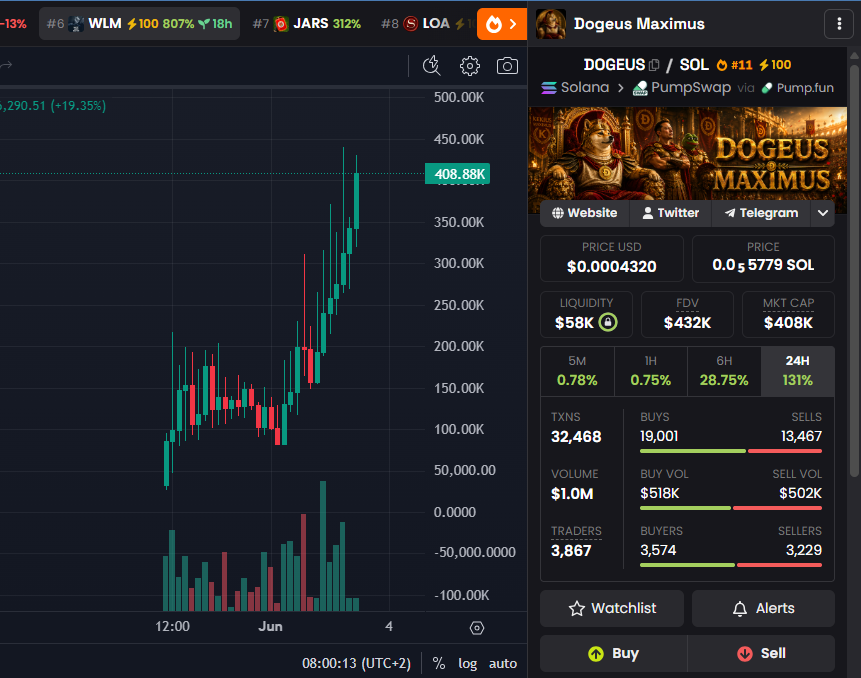Image resolution: width=861 pixels, height=678 pixels.
Task: Select the 1H timeframe tab
Action: tap(651, 371)
